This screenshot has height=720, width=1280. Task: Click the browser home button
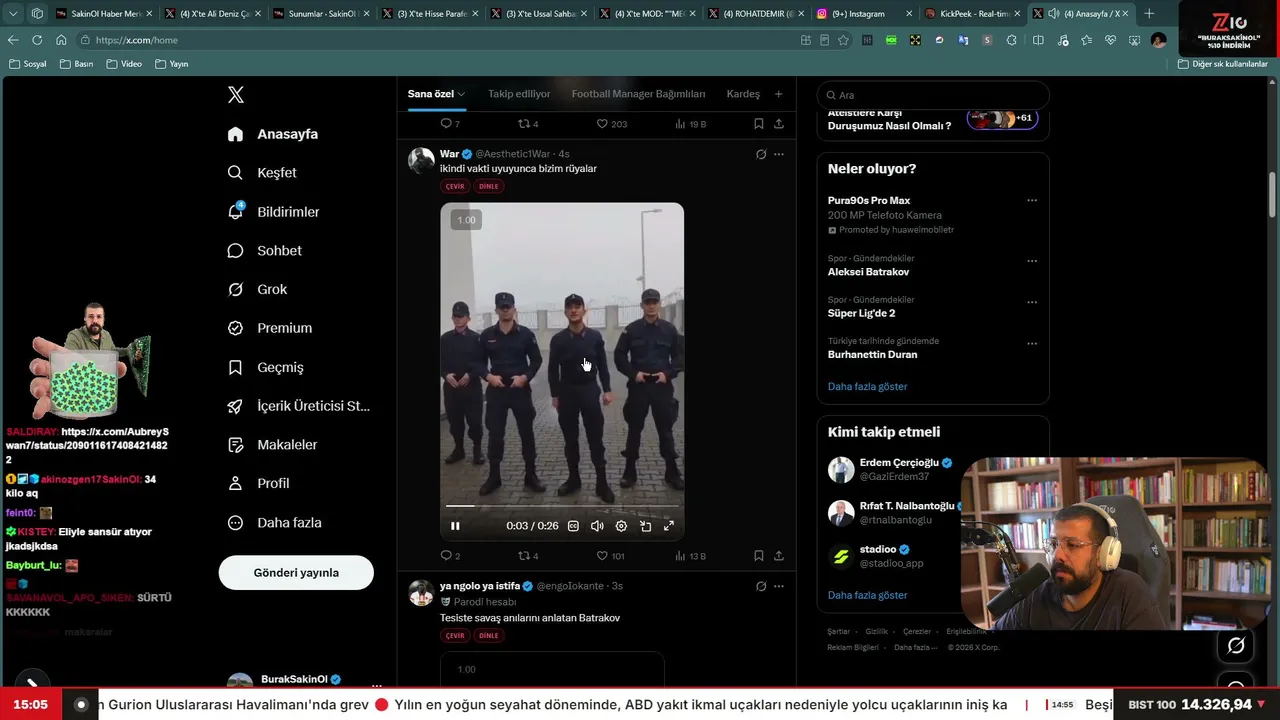pyautogui.click(x=61, y=40)
